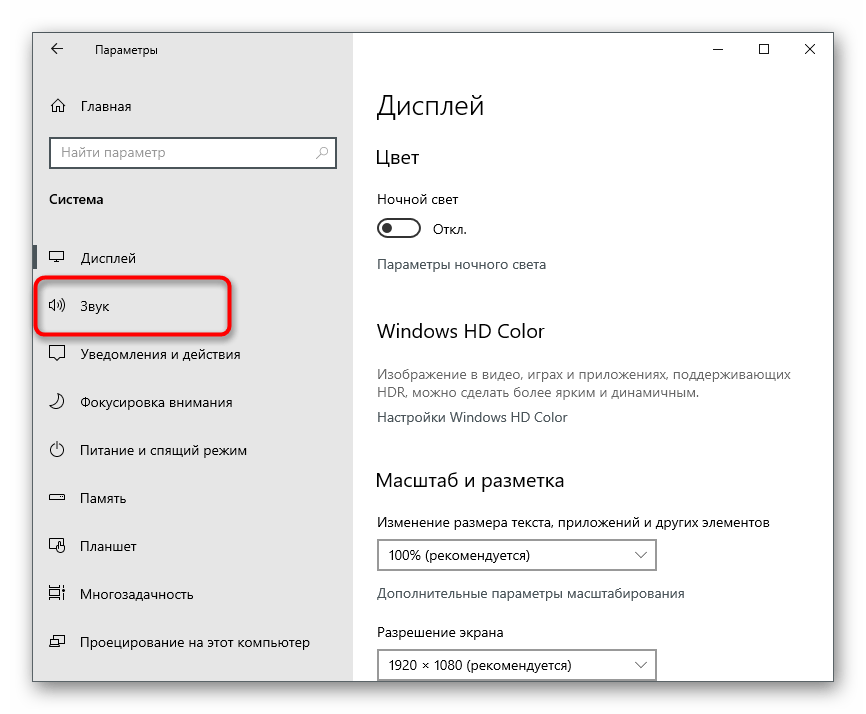
Task: Open the 100% (рекомендуется) scale dropdown
Action: tap(516, 555)
